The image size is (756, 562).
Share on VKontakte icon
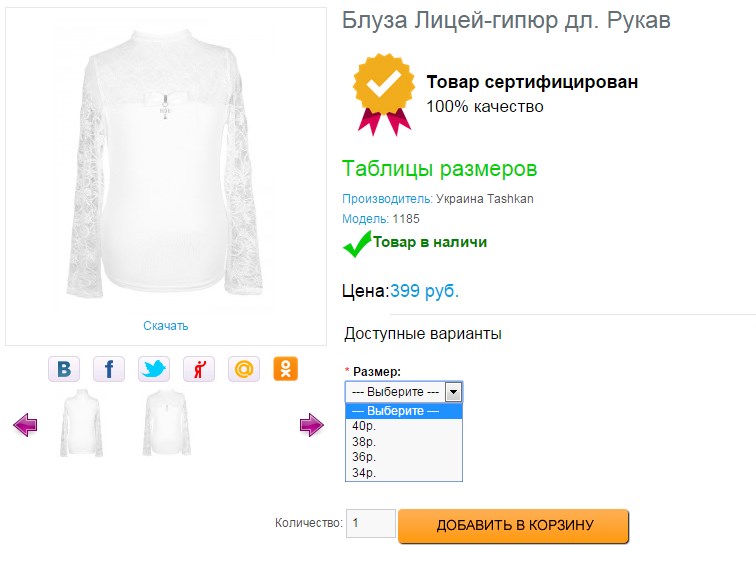tap(64, 369)
